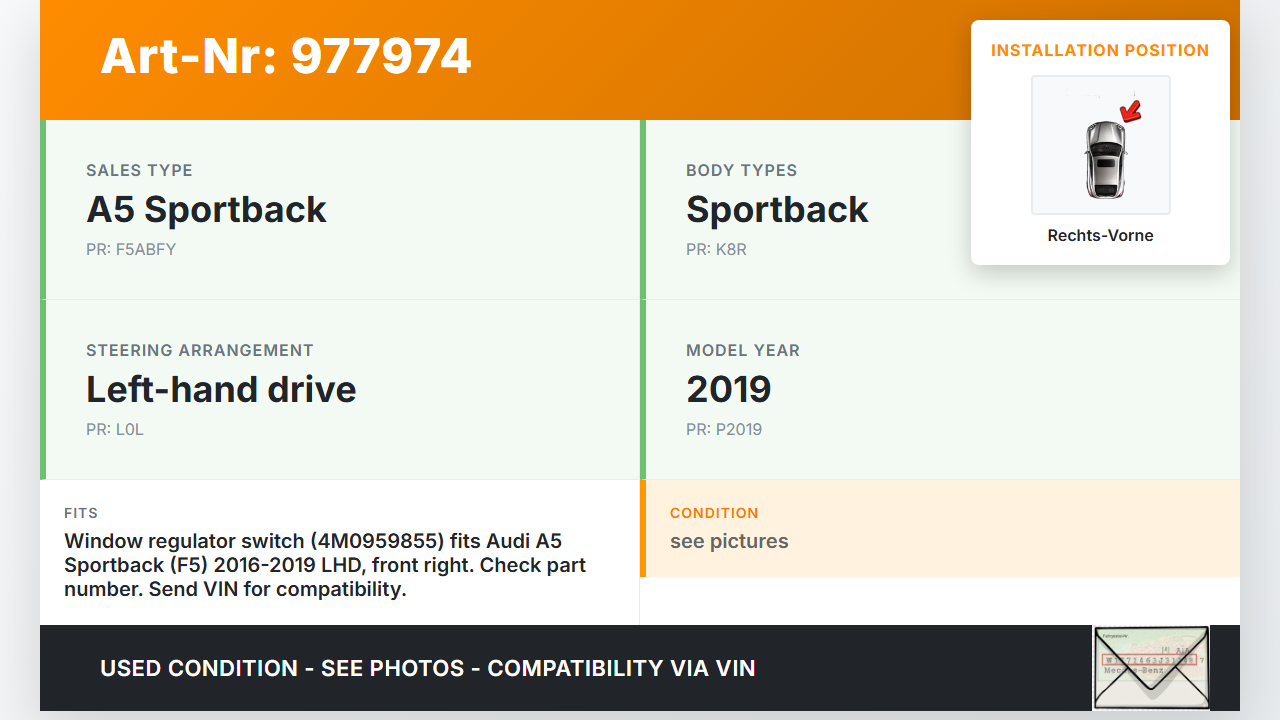Click the used condition footer banner text
The width and height of the screenshot is (1280, 720).
(x=428, y=668)
